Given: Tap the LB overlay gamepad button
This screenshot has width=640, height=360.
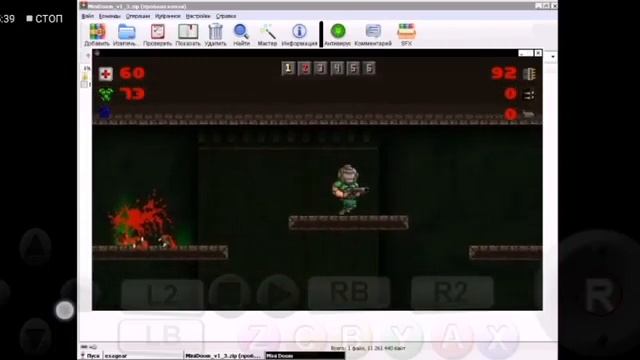Looking at the screenshot, I should pos(162,336).
